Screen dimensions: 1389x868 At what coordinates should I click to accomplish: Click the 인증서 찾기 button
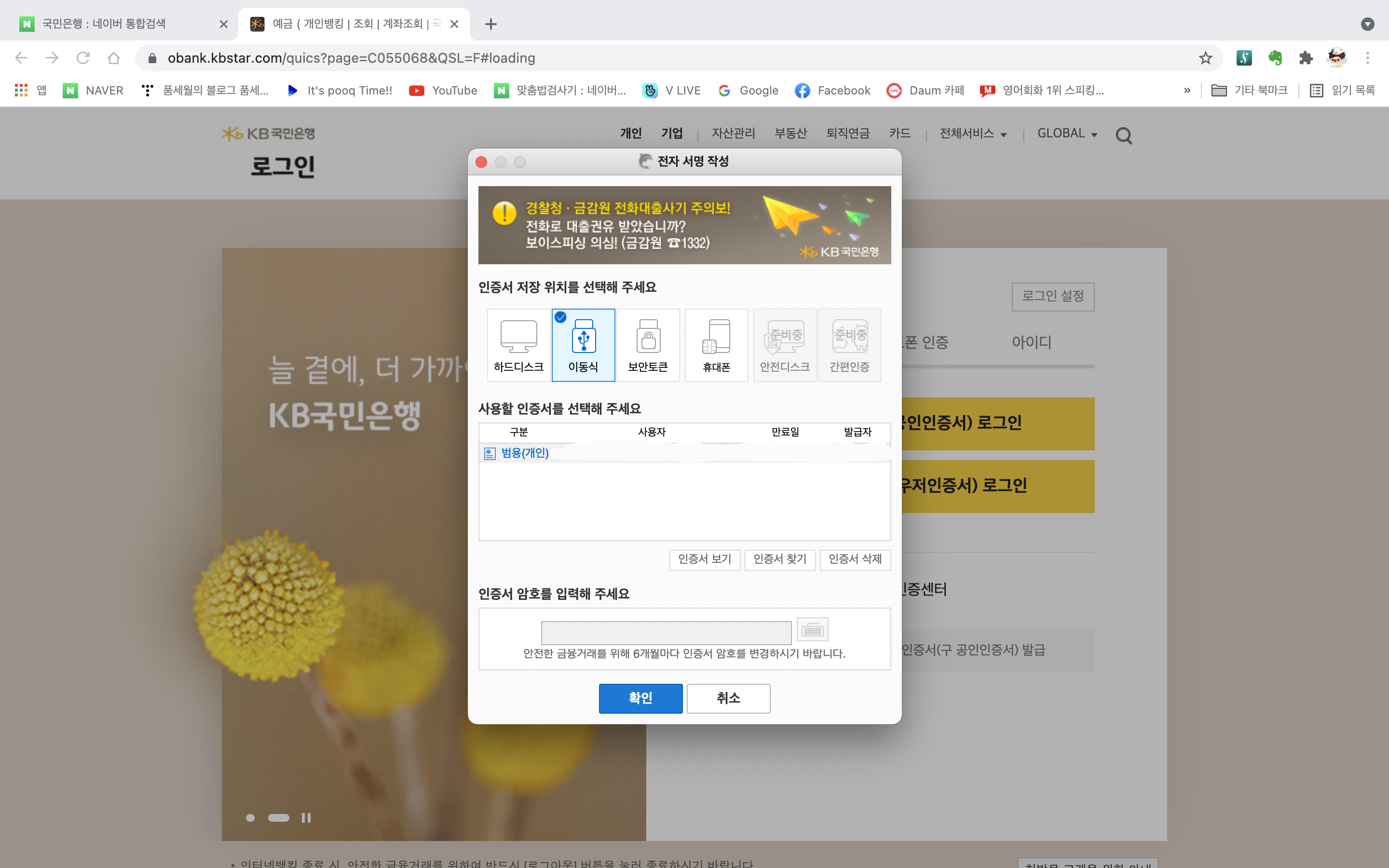[779, 558]
